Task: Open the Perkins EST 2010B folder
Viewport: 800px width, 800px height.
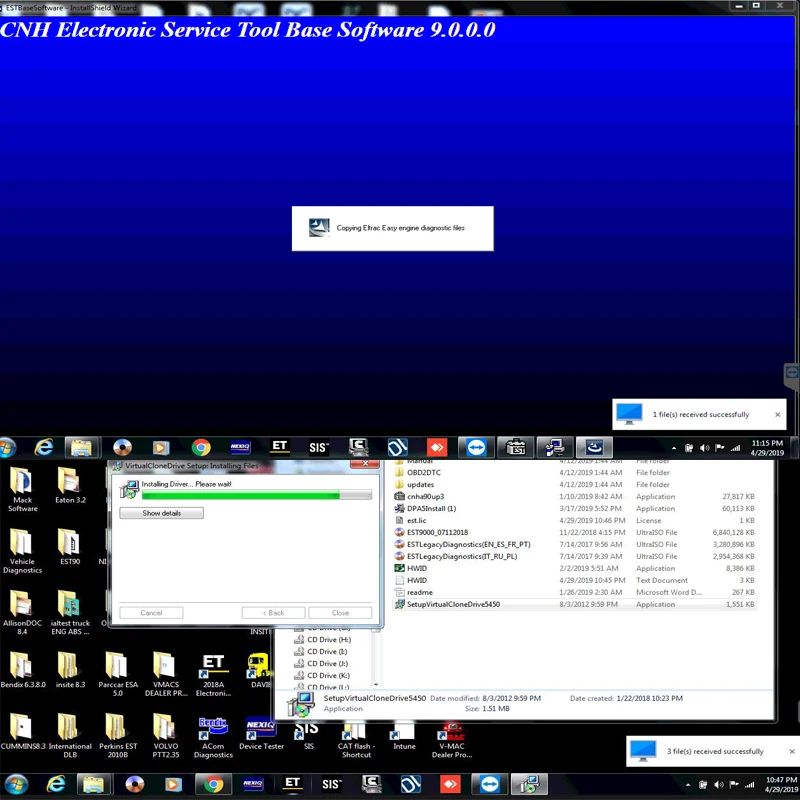Action: pos(116,725)
